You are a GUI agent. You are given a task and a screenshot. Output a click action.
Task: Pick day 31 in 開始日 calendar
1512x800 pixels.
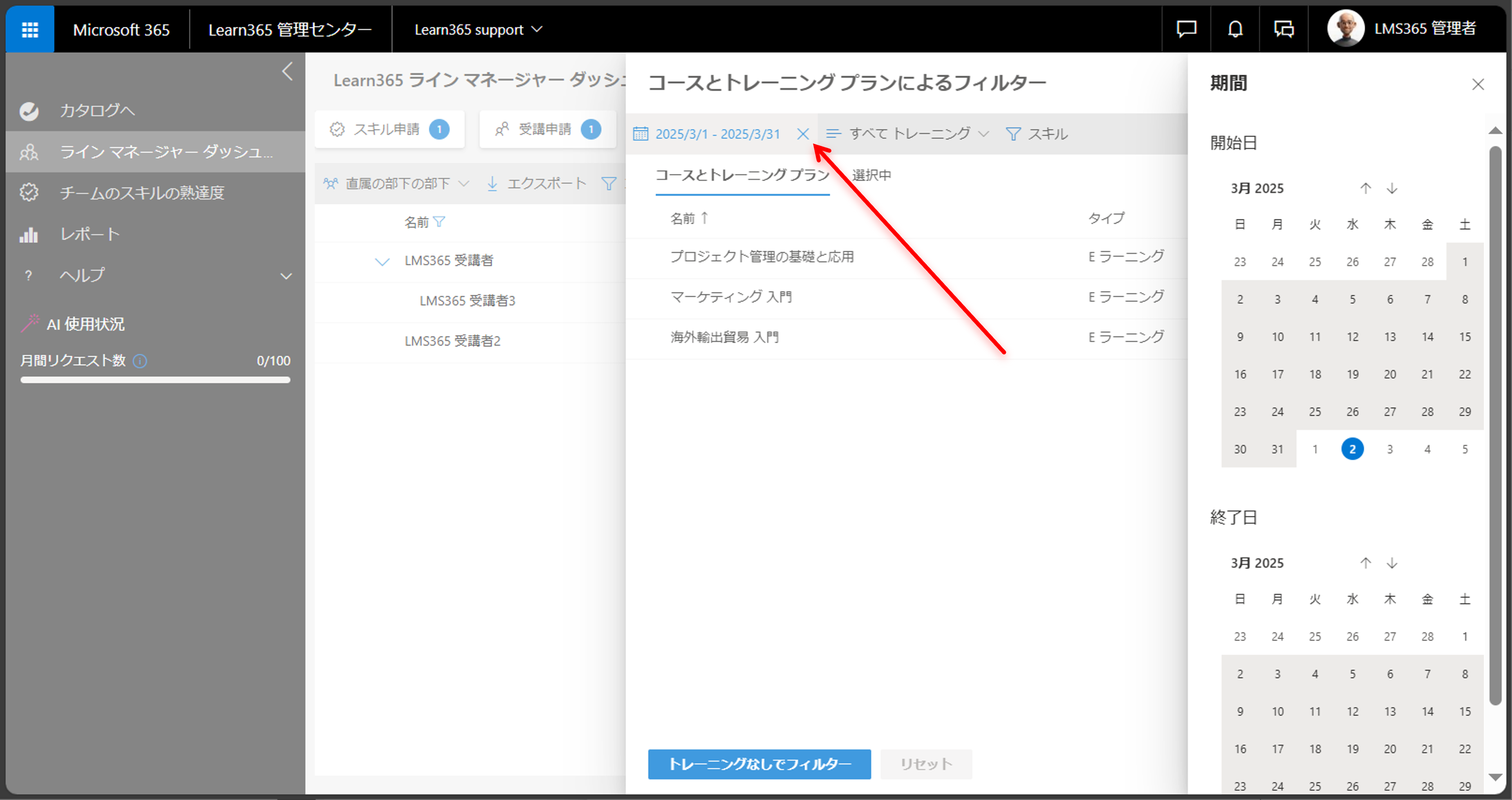[1277, 449]
